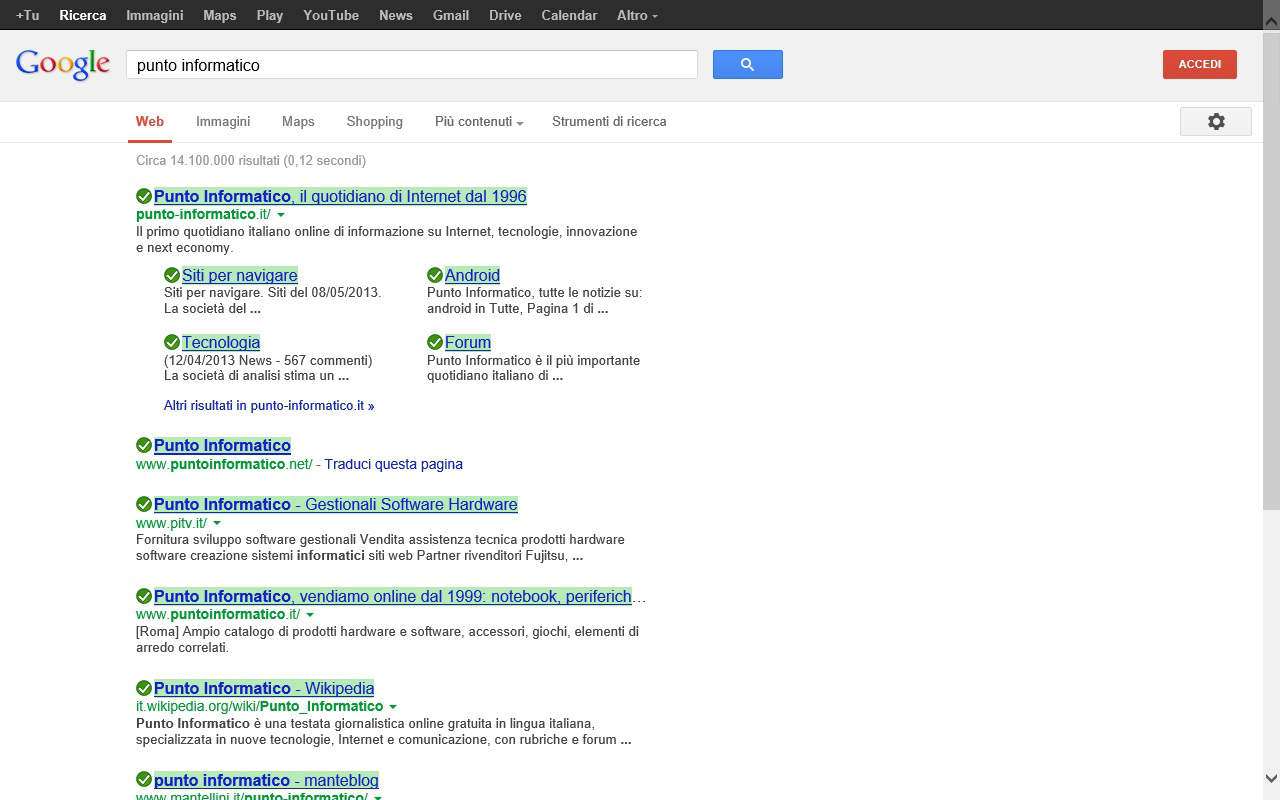Click the scrollbar down arrow

coord(1271,778)
